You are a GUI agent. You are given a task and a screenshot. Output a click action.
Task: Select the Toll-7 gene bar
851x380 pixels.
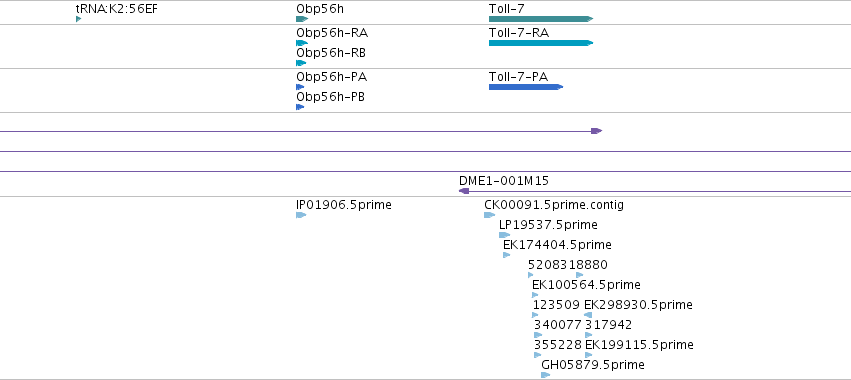(541, 19)
